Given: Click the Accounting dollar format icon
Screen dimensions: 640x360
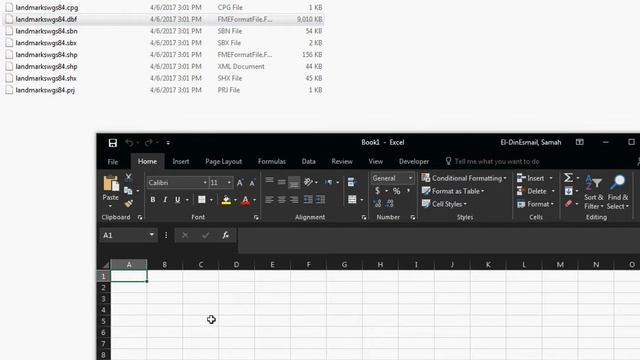Looking at the screenshot, I should (378, 191).
